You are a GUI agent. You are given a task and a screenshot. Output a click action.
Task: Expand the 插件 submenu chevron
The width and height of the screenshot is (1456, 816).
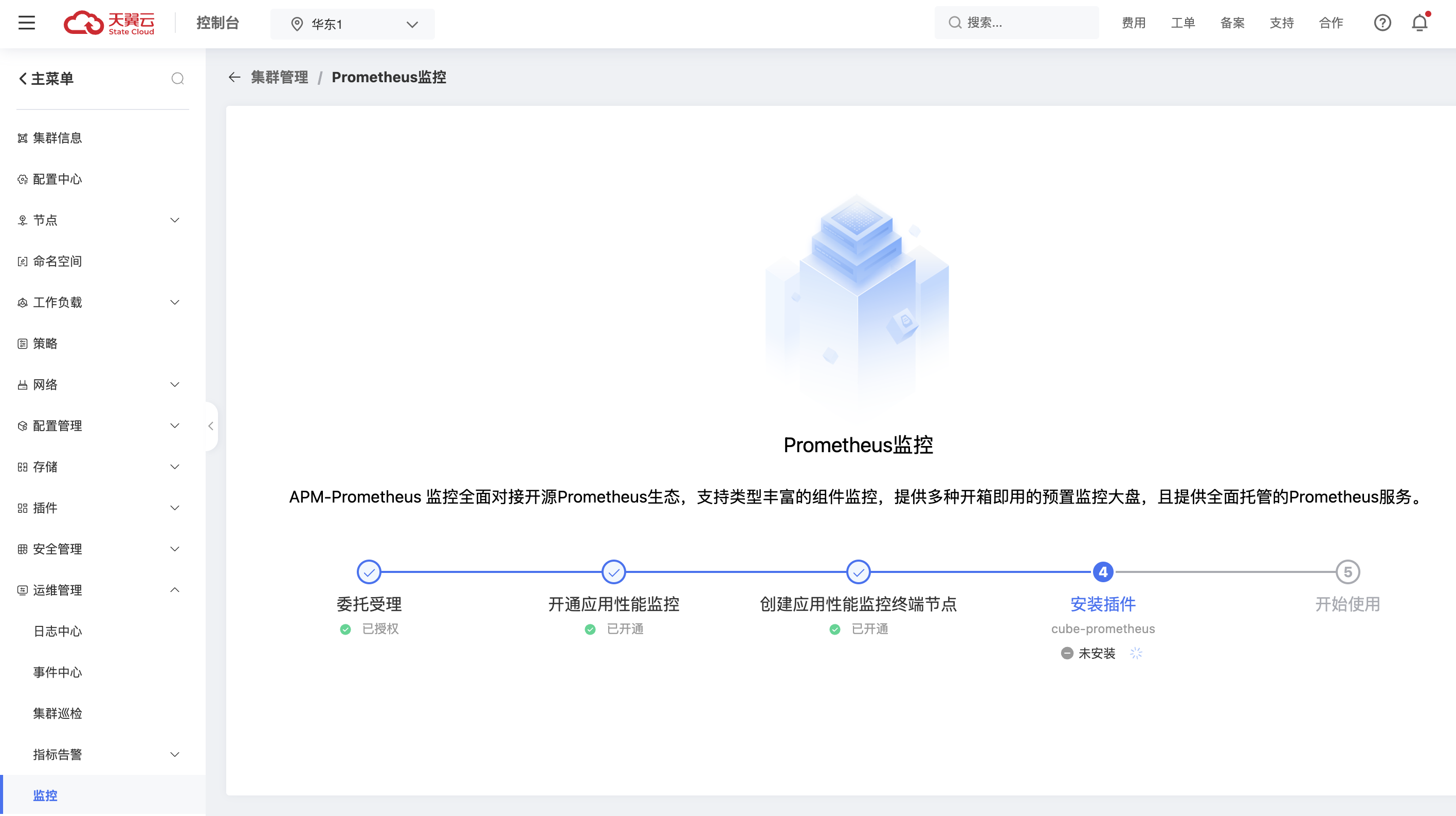tap(175, 508)
